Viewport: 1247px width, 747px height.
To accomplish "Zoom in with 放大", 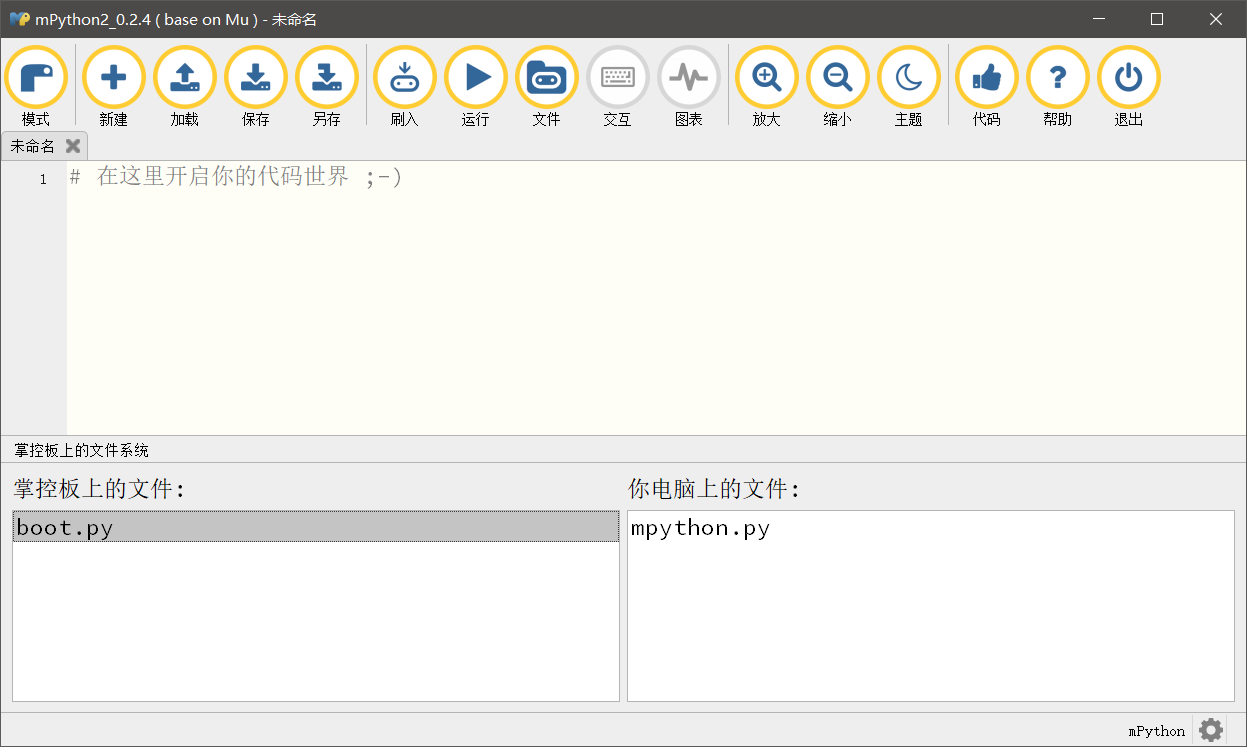I will 766,86.
